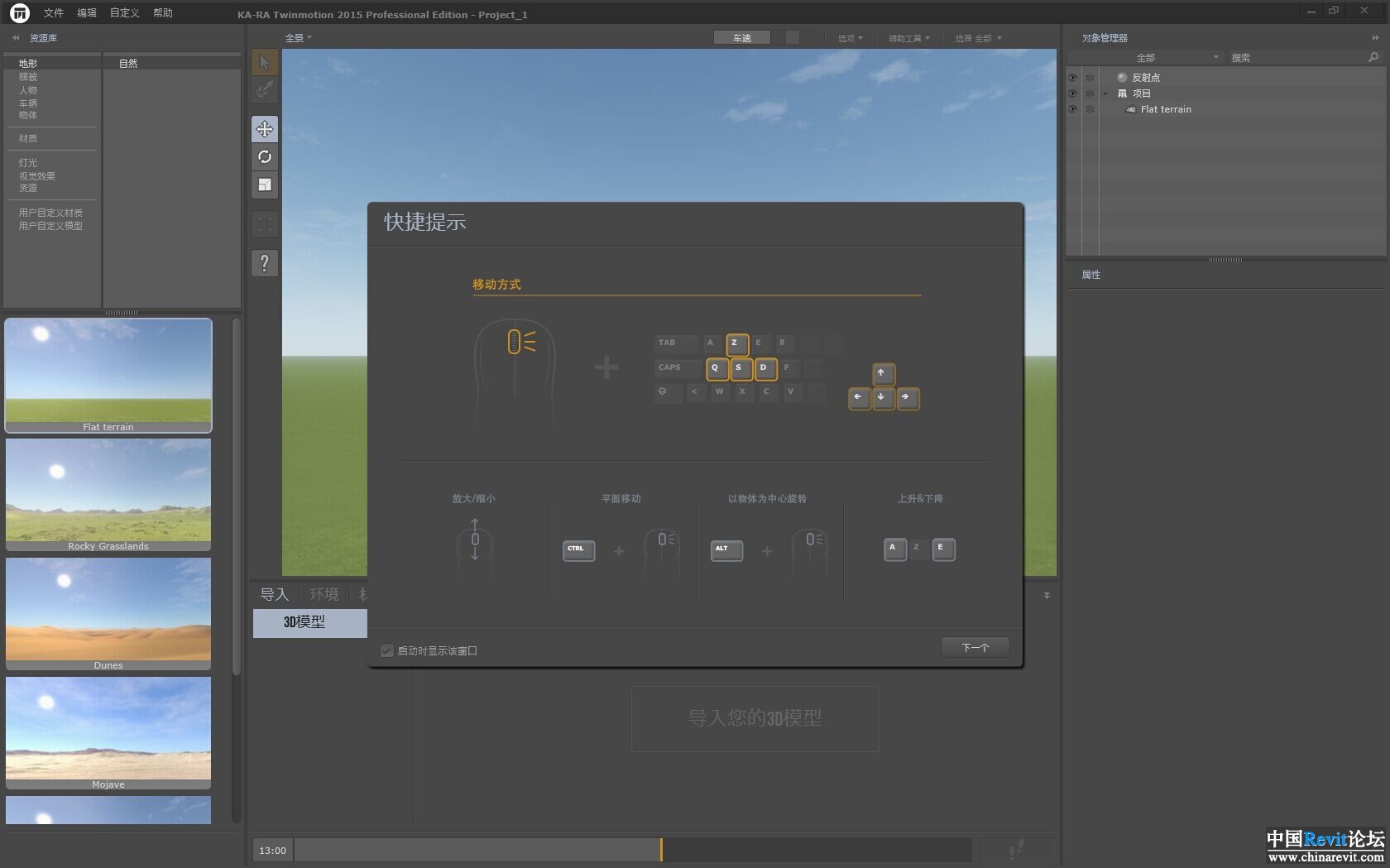Open the 选项 dropdown in viewport toolbar

click(850, 38)
